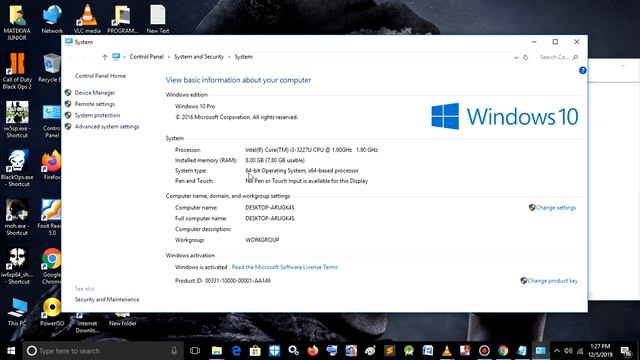Image resolution: width=640 pixels, height=360 pixels.
Task: Click the Windows 10 Pro edition text
Action: coord(195,106)
